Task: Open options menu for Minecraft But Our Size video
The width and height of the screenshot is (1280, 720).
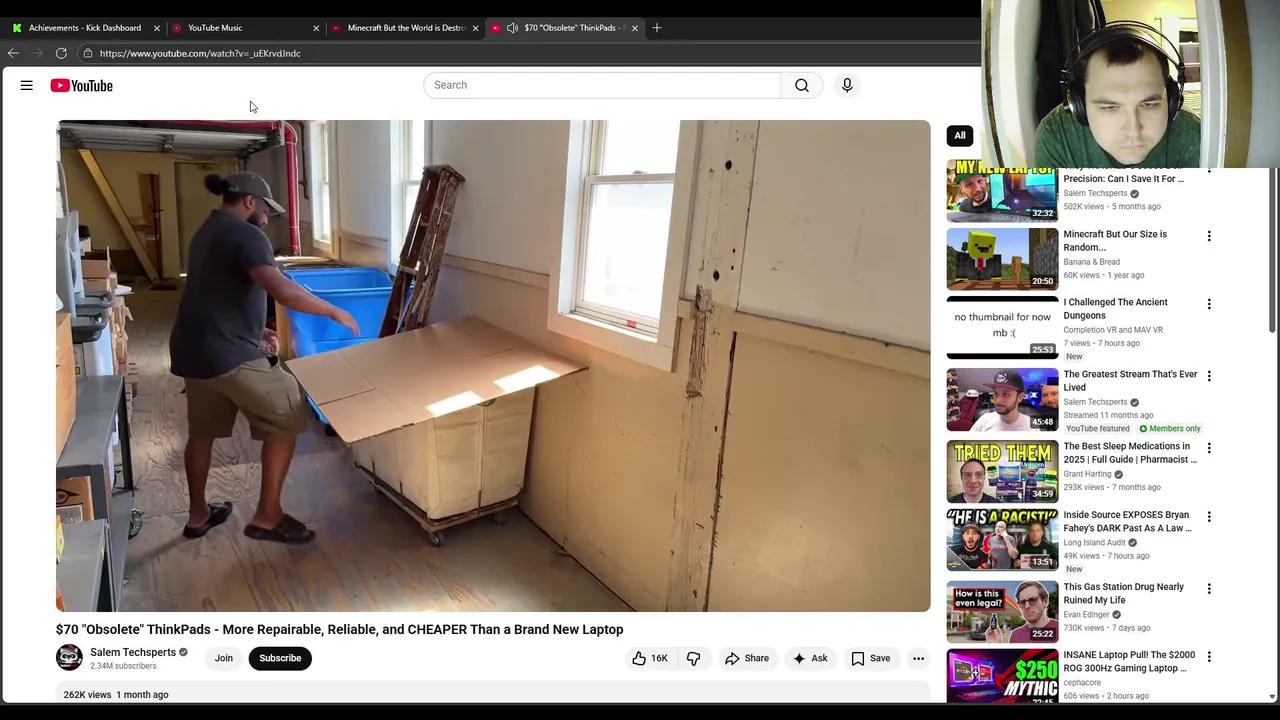Action: [x=1209, y=236]
